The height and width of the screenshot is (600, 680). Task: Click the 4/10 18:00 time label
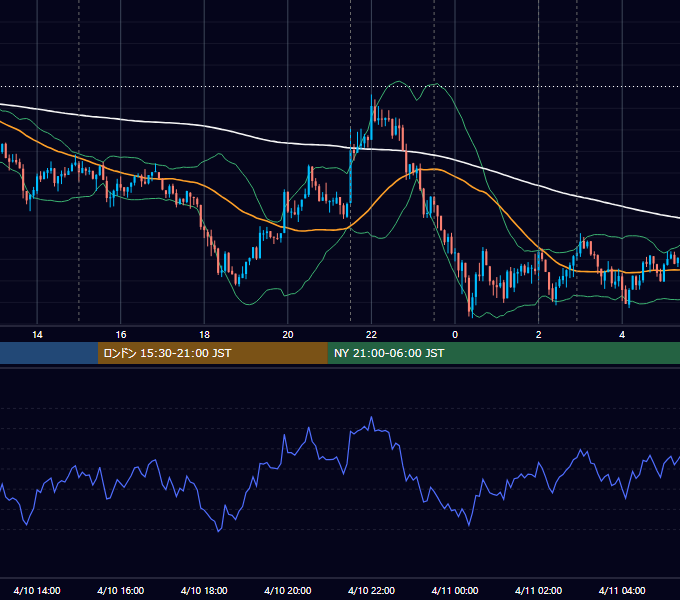click(x=204, y=590)
